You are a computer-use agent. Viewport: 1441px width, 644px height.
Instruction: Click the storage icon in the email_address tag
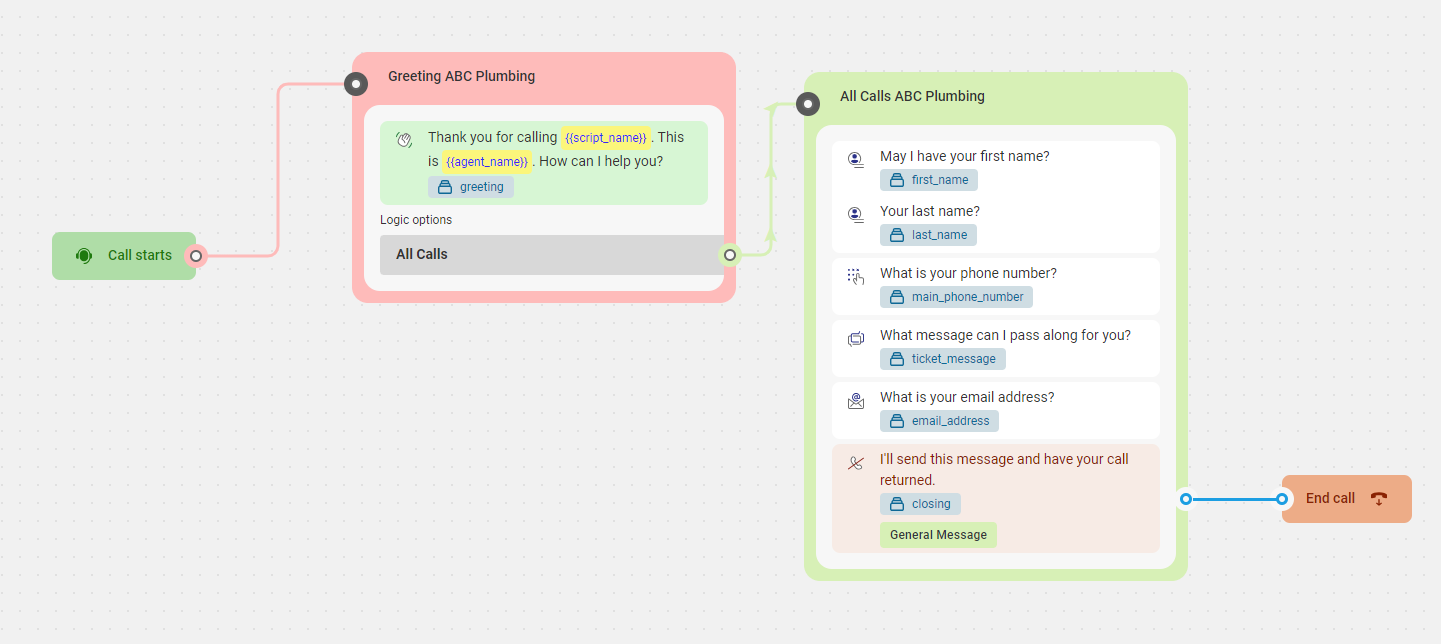[897, 421]
